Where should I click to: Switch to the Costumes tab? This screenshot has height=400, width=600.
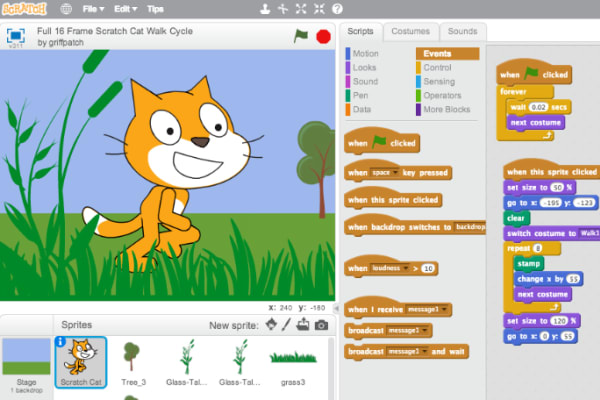tap(411, 31)
